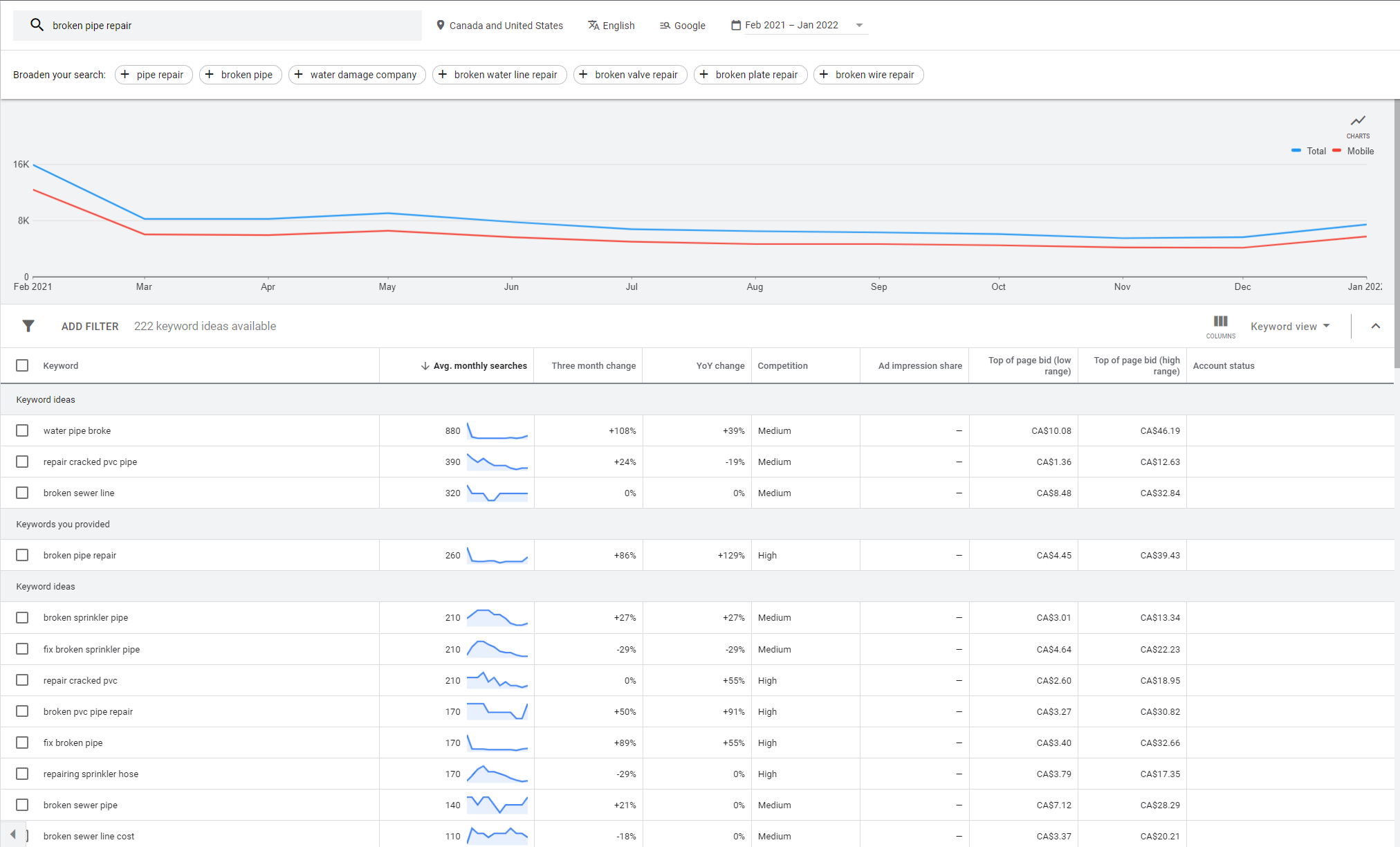Image resolution: width=1400 pixels, height=847 pixels.
Task: Click the filter funnel icon
Action: pyautogui.click(x=28, y=326)
